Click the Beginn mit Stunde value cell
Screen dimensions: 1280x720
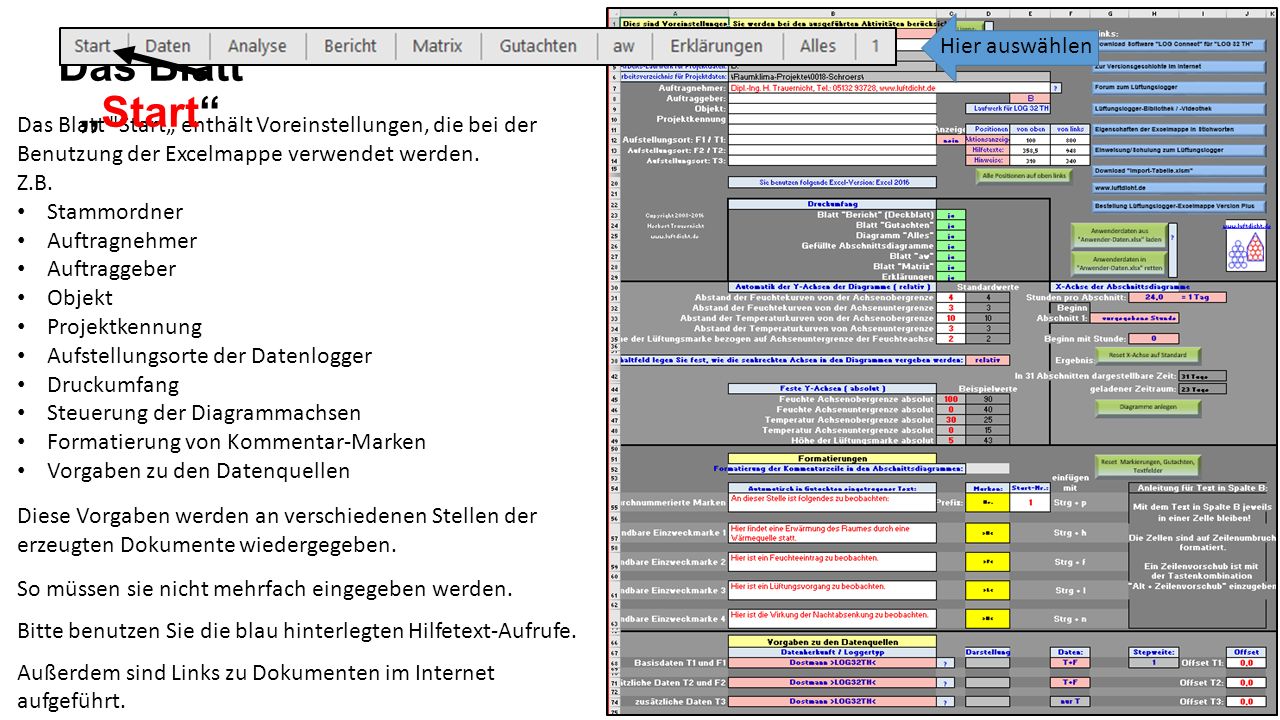1152,338
